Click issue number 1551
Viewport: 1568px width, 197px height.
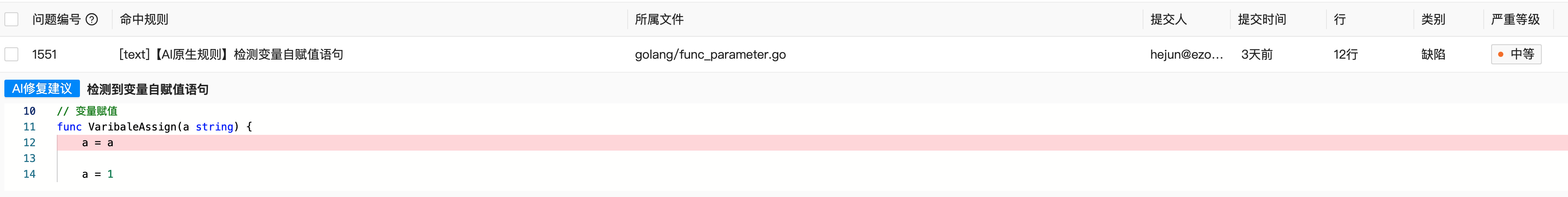click(45, 54)
